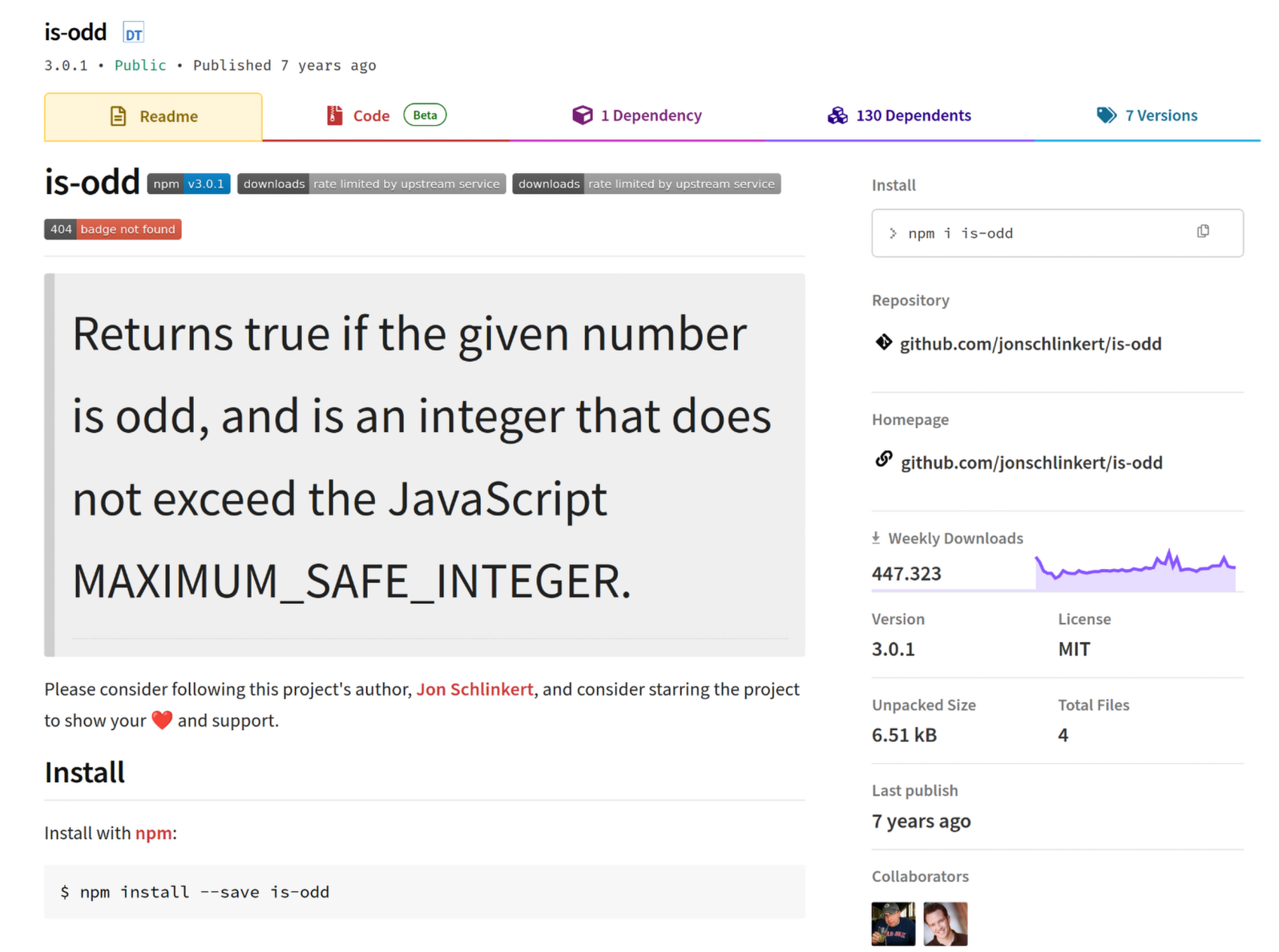
Task: Open the Readme tab
Action: coord(153,117)
